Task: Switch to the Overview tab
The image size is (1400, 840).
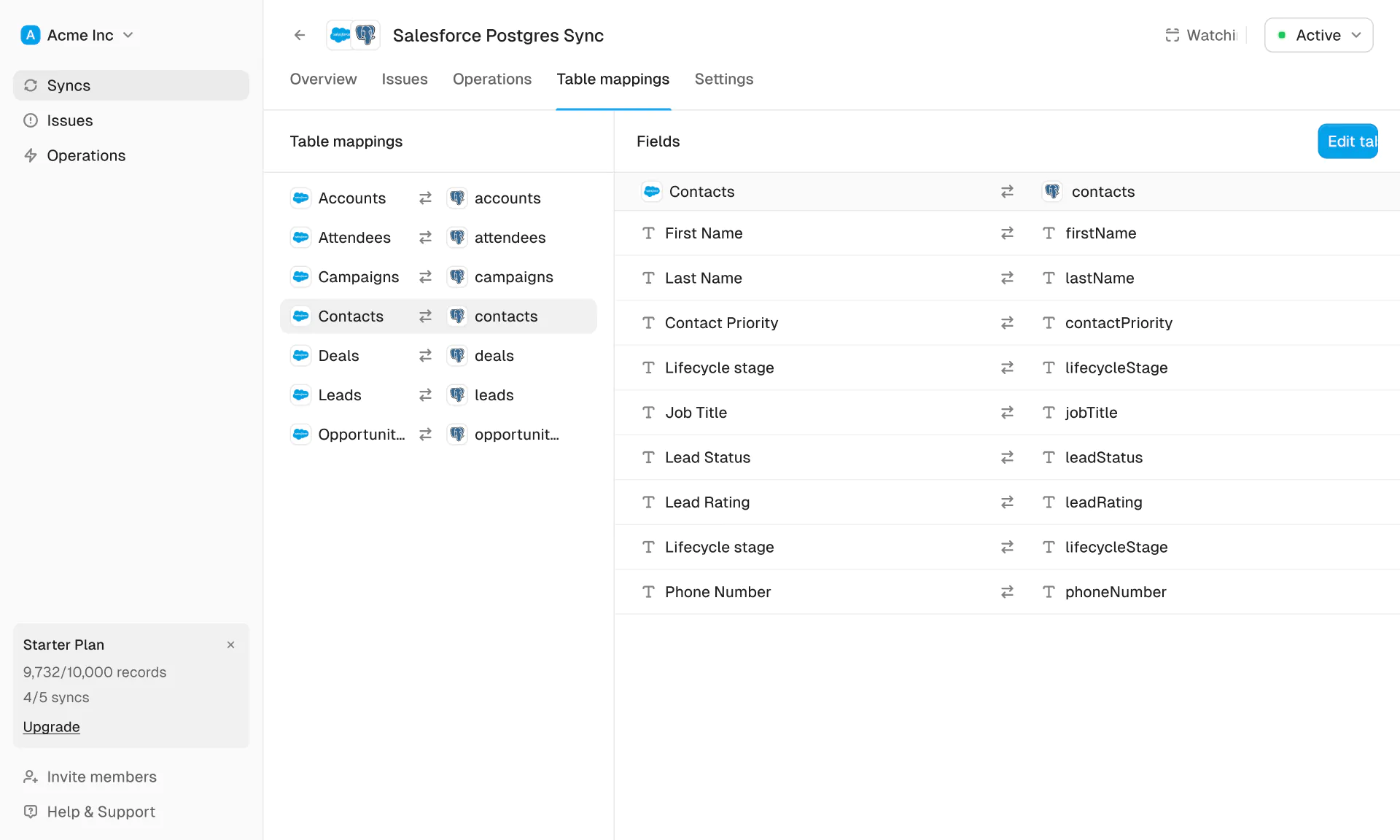Action: 323,79
